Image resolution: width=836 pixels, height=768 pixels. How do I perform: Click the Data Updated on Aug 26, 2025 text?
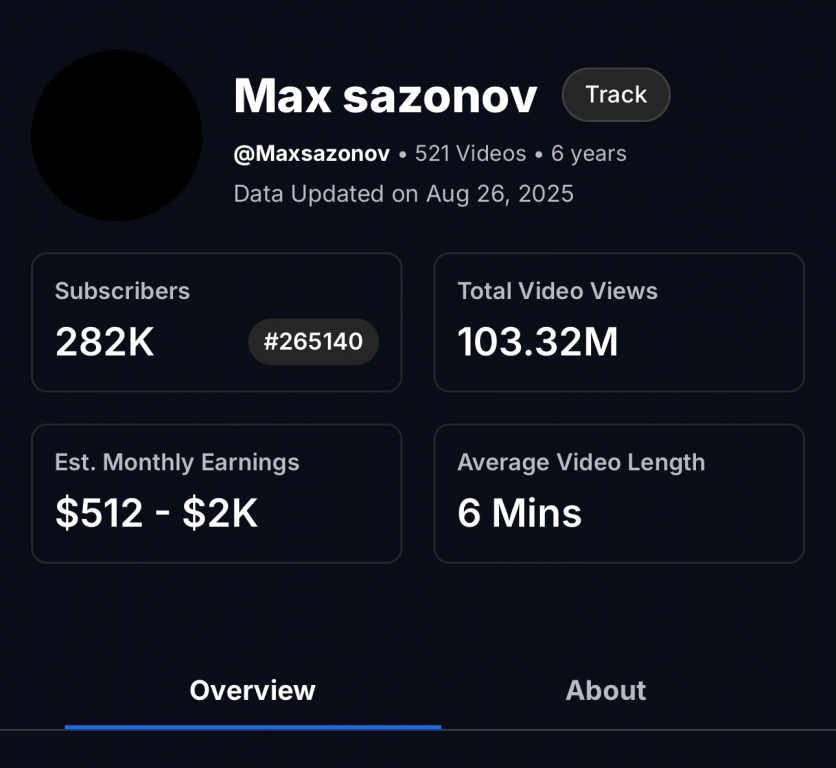click(403, 193)
